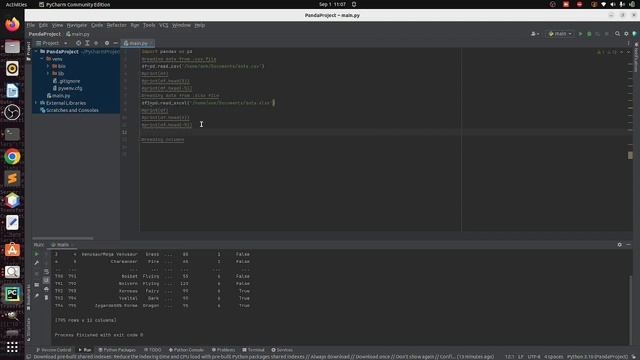The width and height of the screenshot is (640, 360).
Task: Open Ubuntu Software from the dock
Action: (12, 249)
